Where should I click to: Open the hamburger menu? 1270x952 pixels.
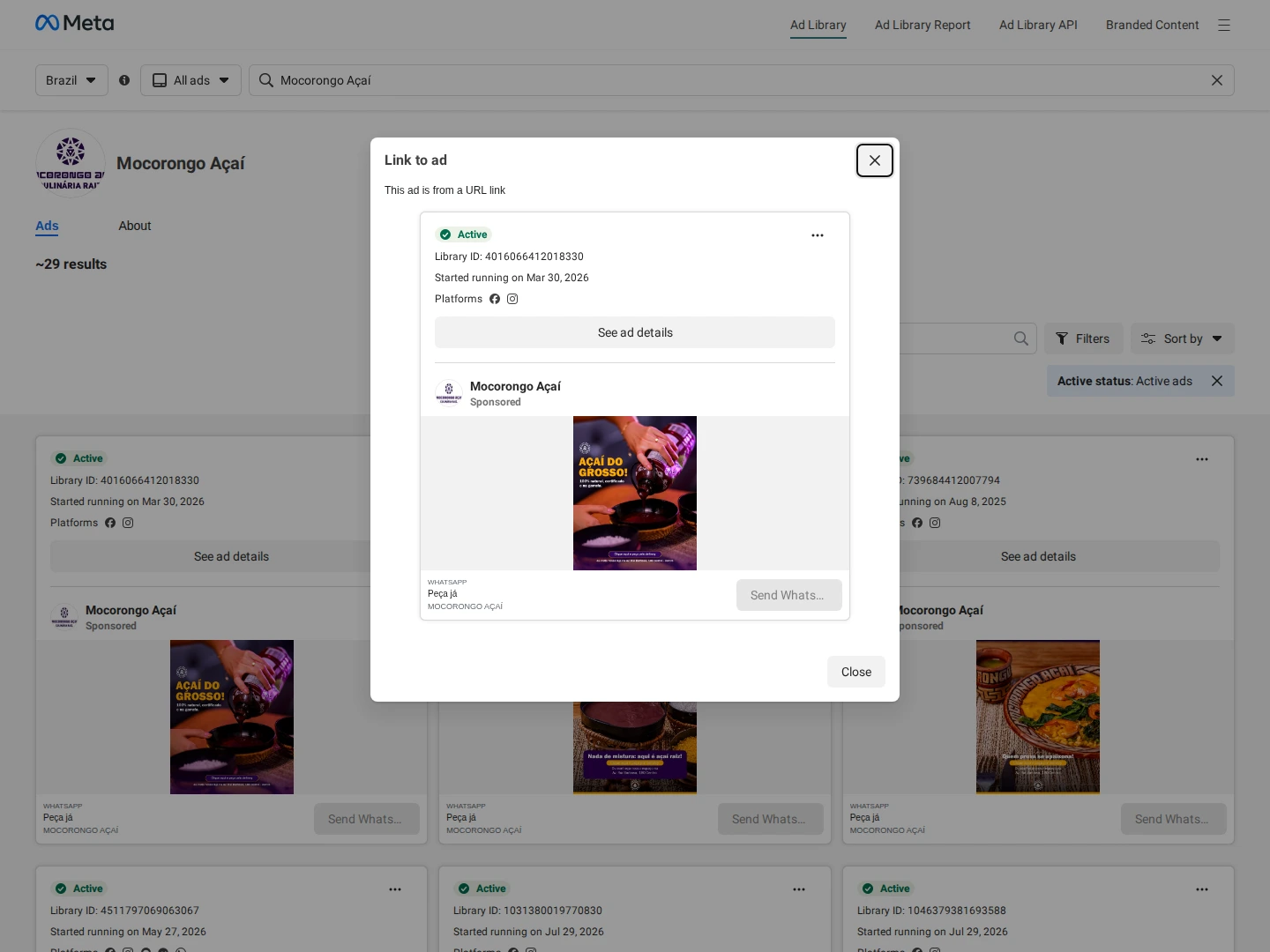pos(1224,25)
